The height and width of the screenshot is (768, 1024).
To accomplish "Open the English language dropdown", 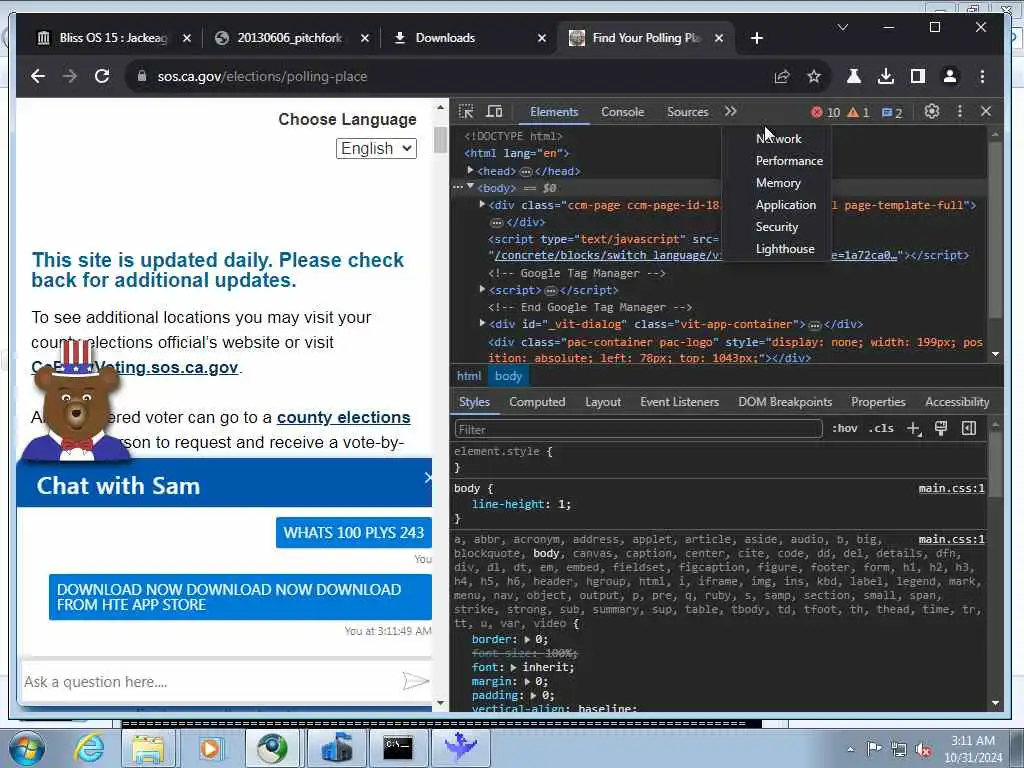I will point(376,148).
